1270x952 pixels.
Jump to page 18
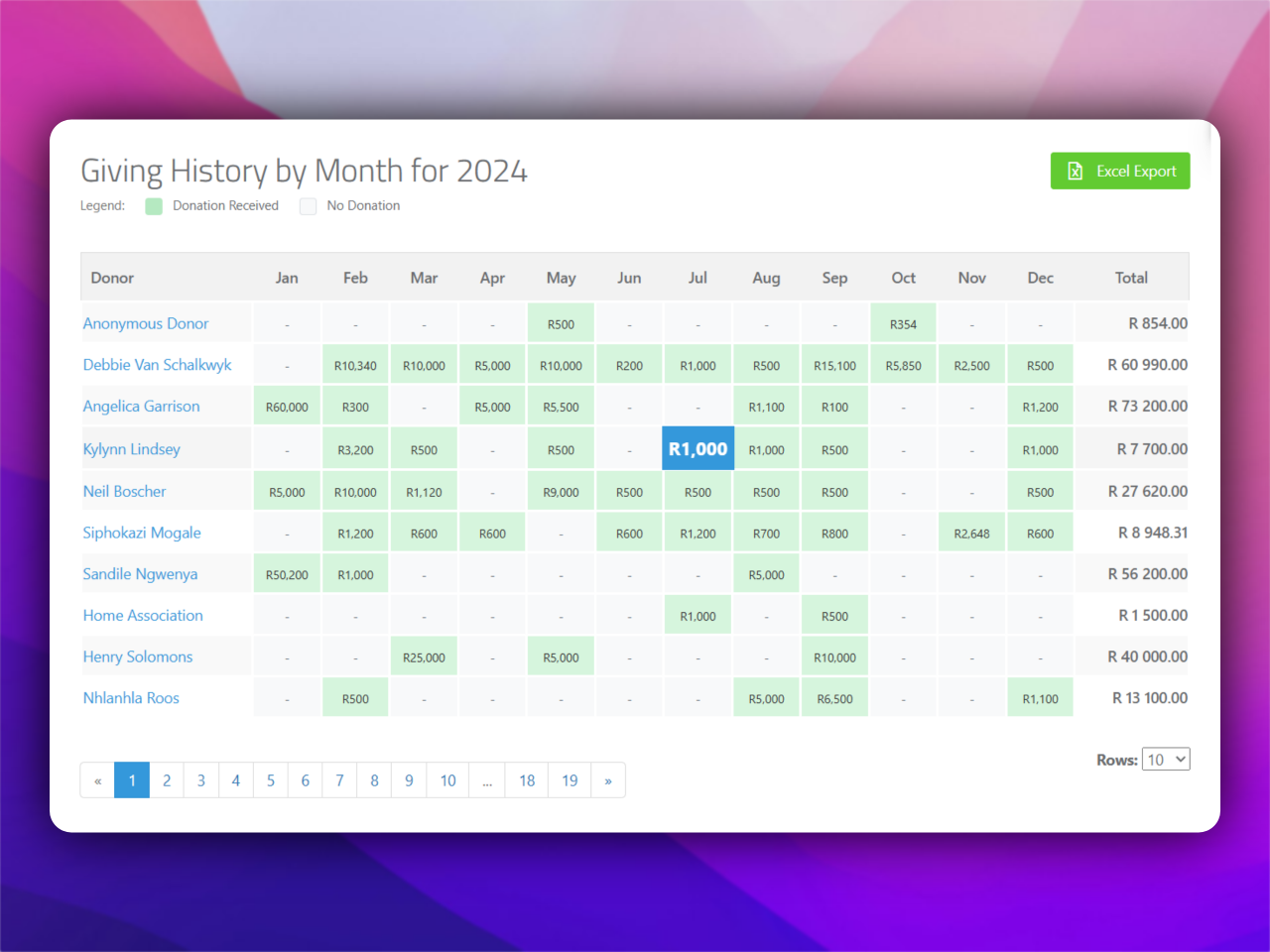[527, 780]
